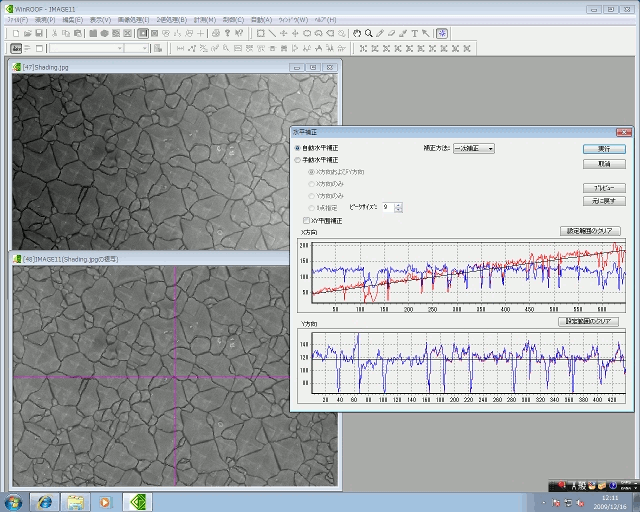This screenshot has height=512, width=640.
Task: Select 1点指定 radio option
Action: tap(311, 208)
